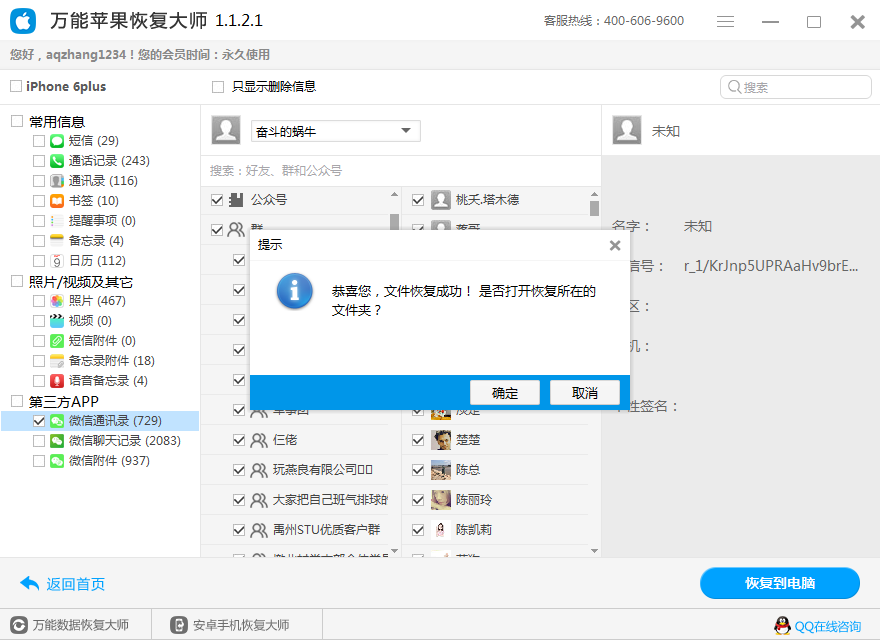Click the 语音备忘录 microphone icon

57,381
